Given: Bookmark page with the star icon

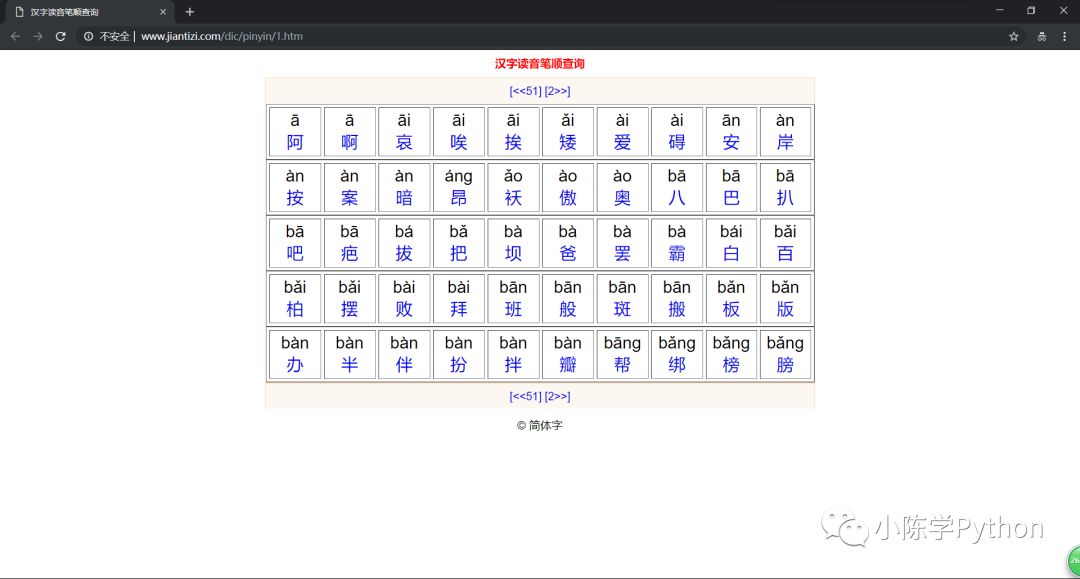Looking at the screenshot, I should (1014, 36).
